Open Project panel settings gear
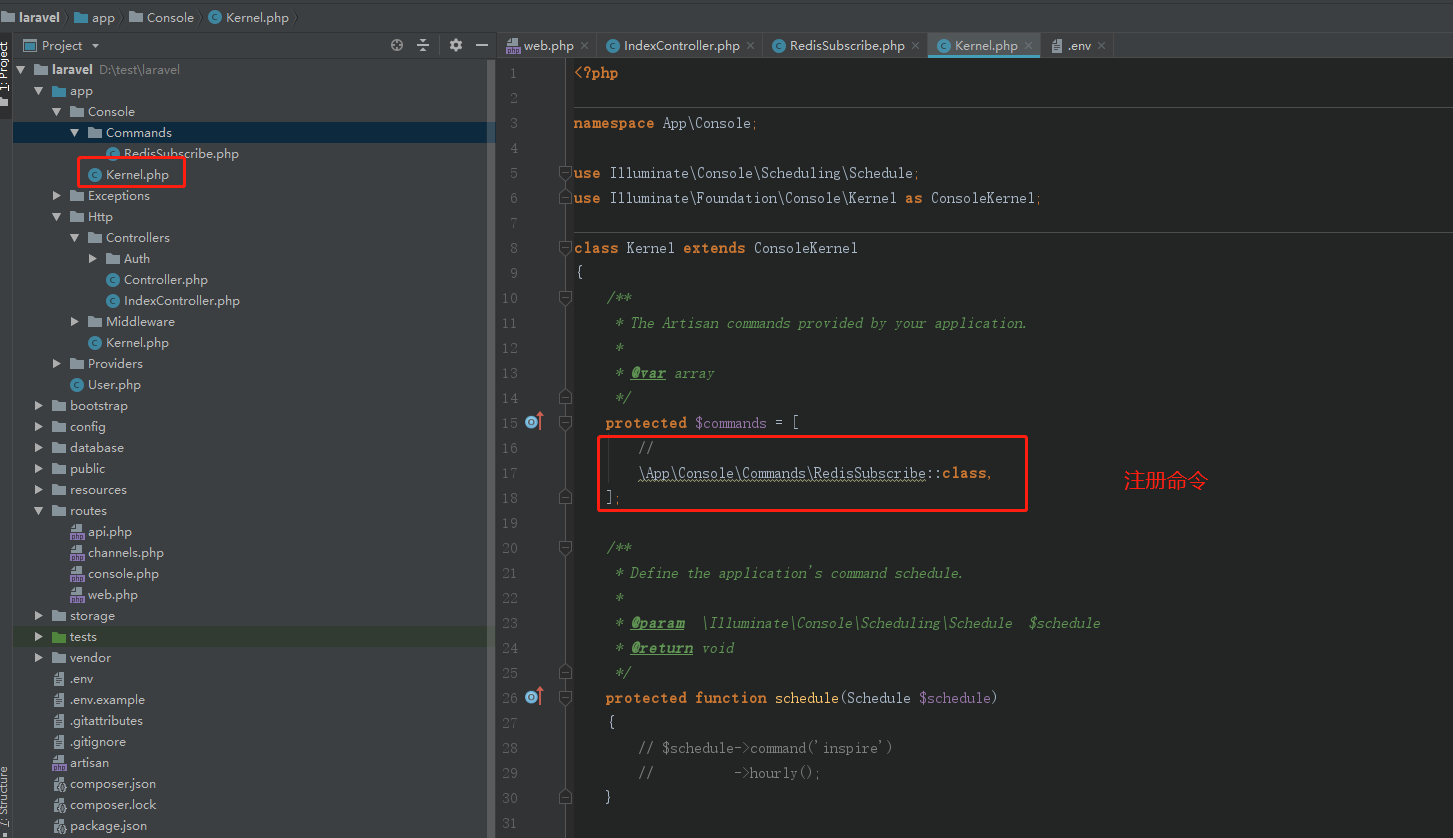Screen dimensions: 1453x838 [456, 45]
